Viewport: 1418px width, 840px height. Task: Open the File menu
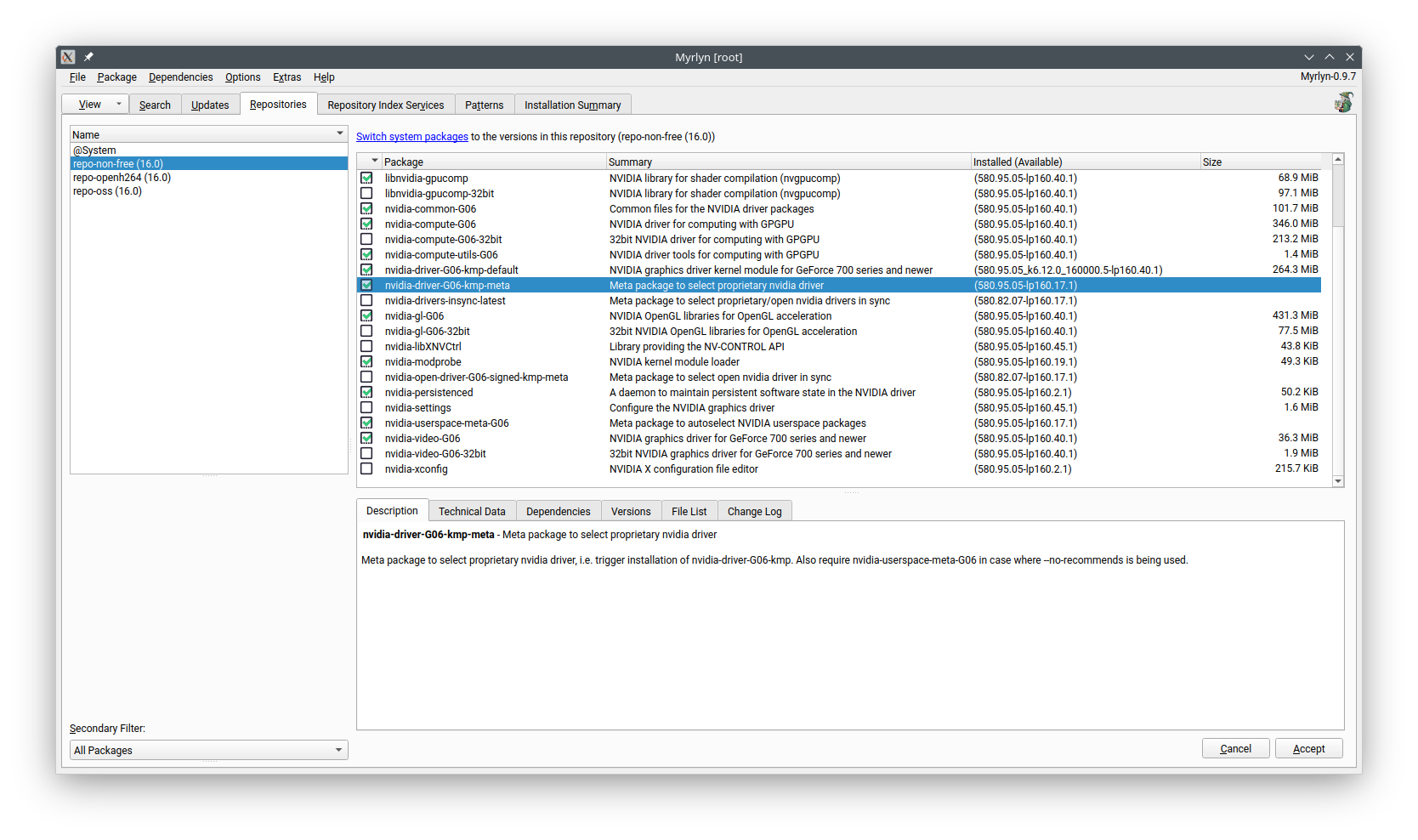tap(77, 77)
